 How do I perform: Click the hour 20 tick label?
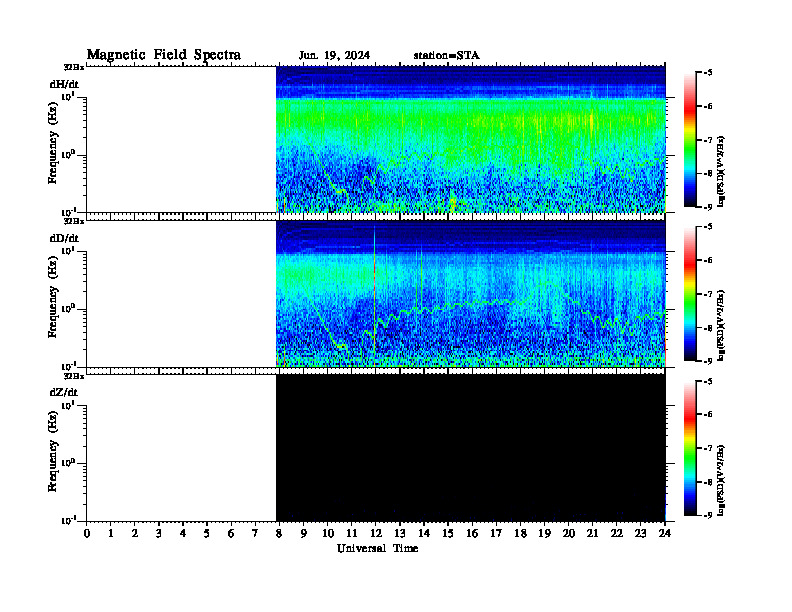569,534
